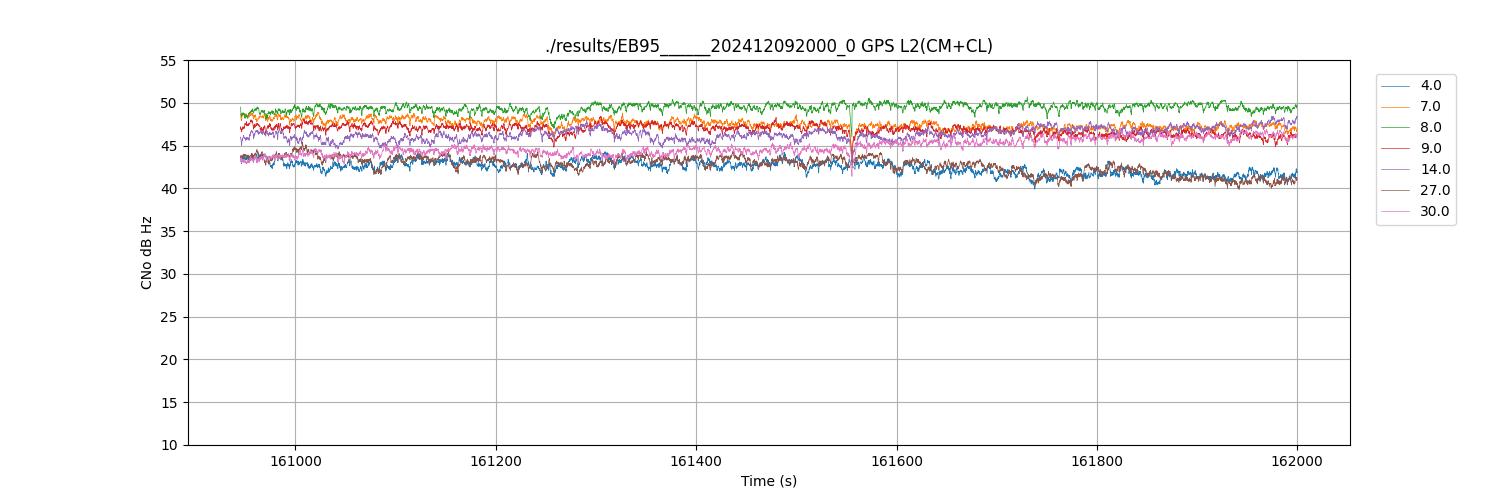Click the 161600 x-axis tick label
Viewport: 1500px width, 500px height.
897,462
